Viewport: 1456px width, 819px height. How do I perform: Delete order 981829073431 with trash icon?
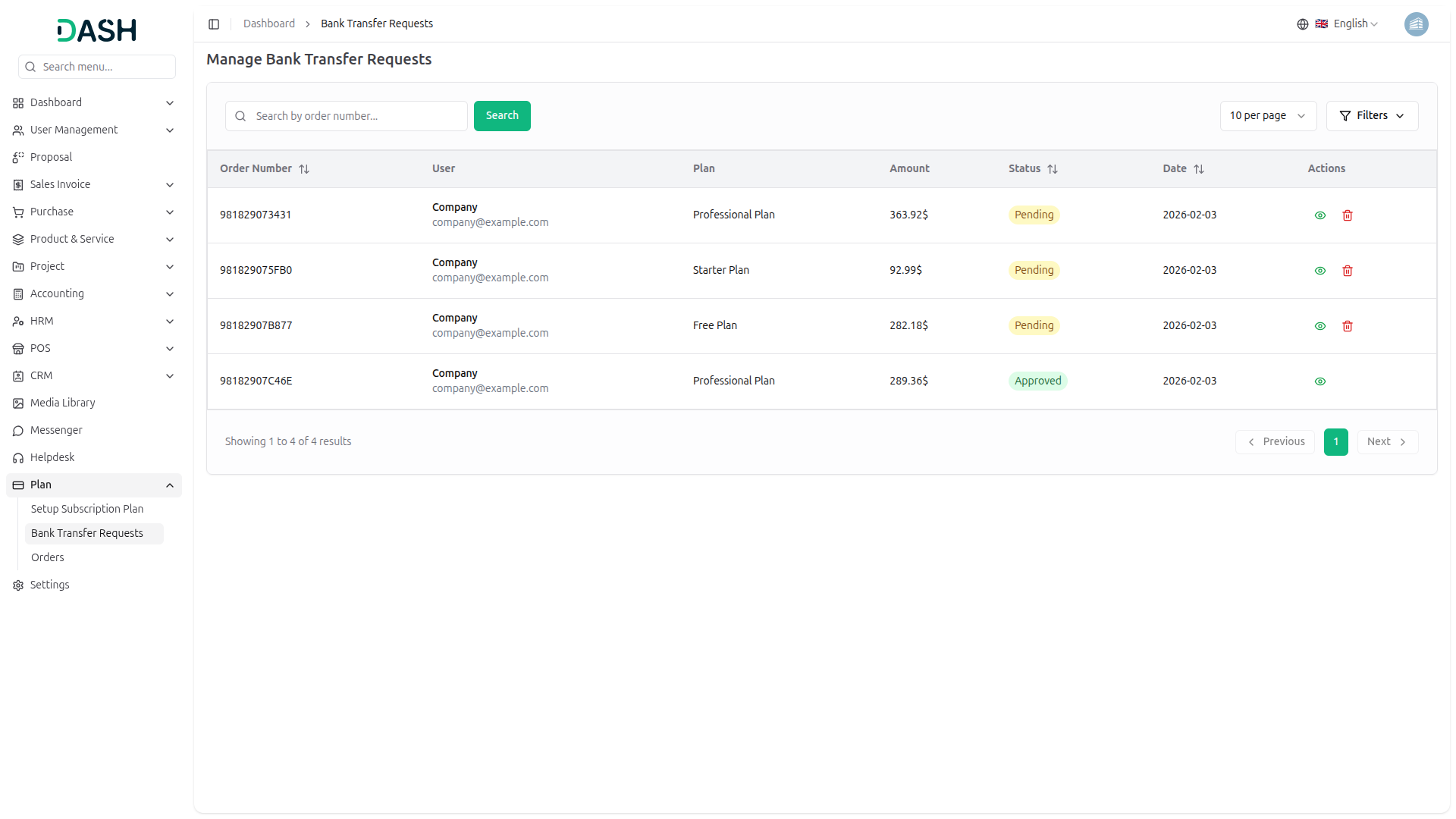[x=1348, y=215]
